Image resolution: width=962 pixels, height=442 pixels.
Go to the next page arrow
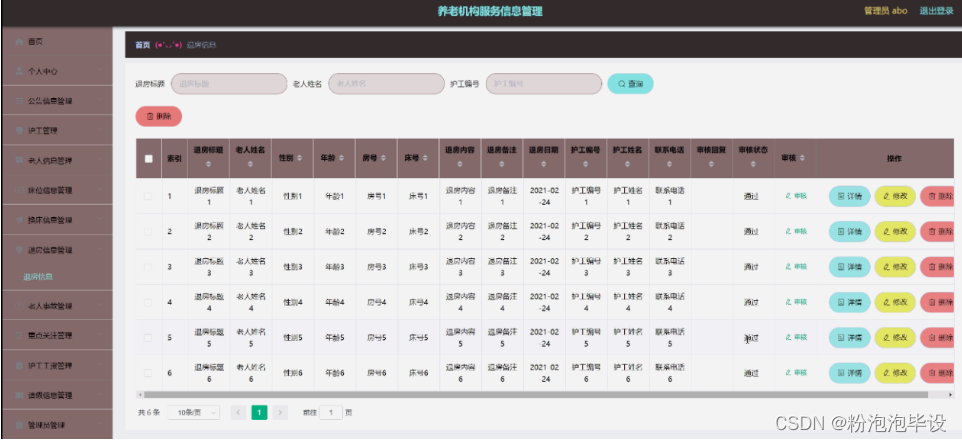pyautogui.click(x=280, y=413)
